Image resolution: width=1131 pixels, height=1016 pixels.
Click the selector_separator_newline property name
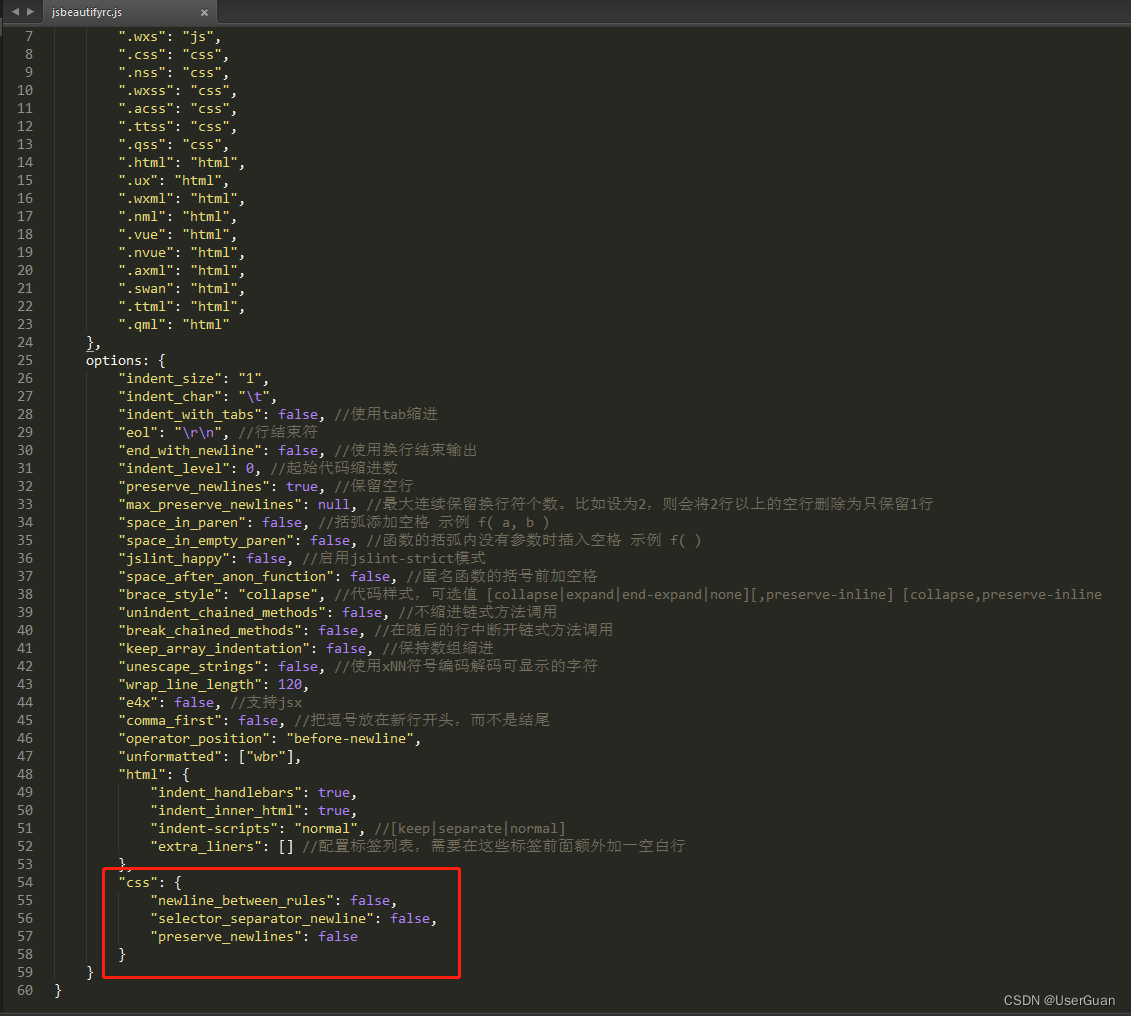pos(259,918)
